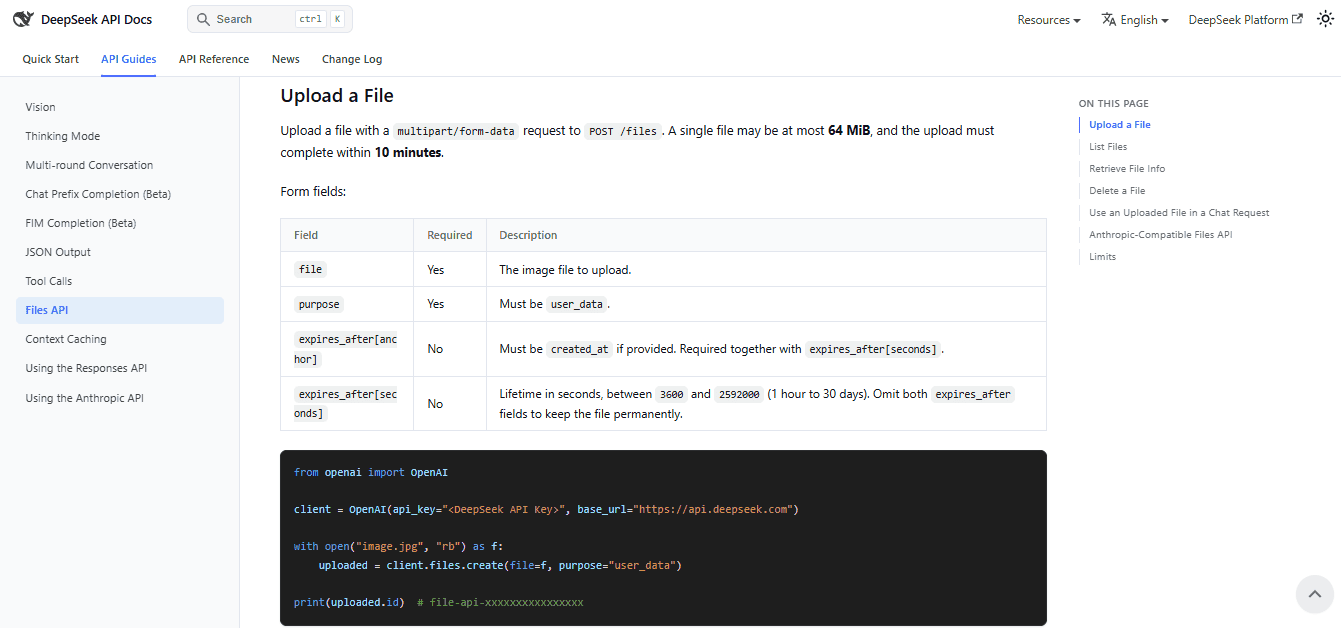Select Files API in the sidebar
Image resolution: width=1341 pixels, height=628 pixels.
click(x=120, y=310)
